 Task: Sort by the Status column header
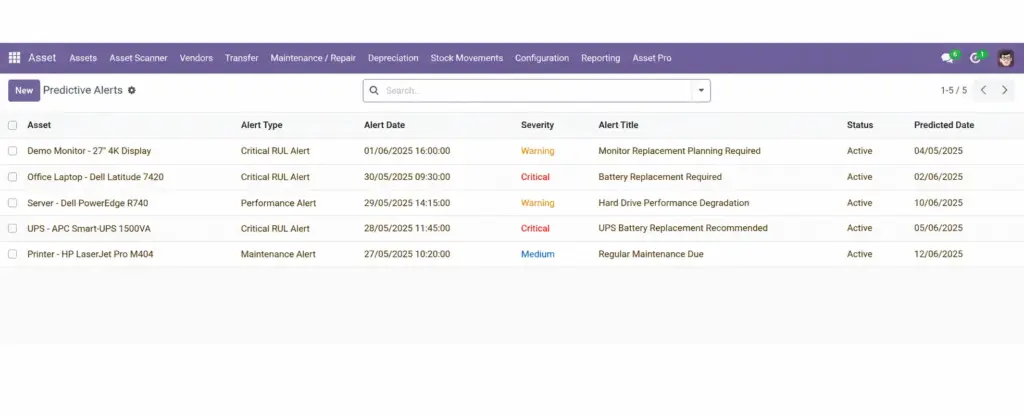pyautogui.click(x=860, y=125)
